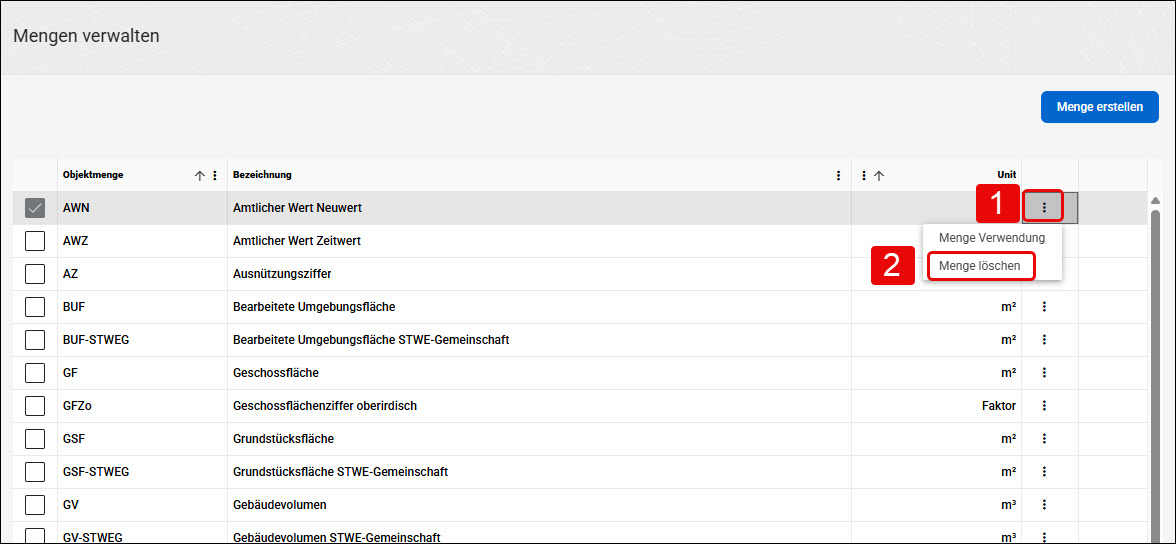Open AWN row actions three-dot menu

point(1044,207)
